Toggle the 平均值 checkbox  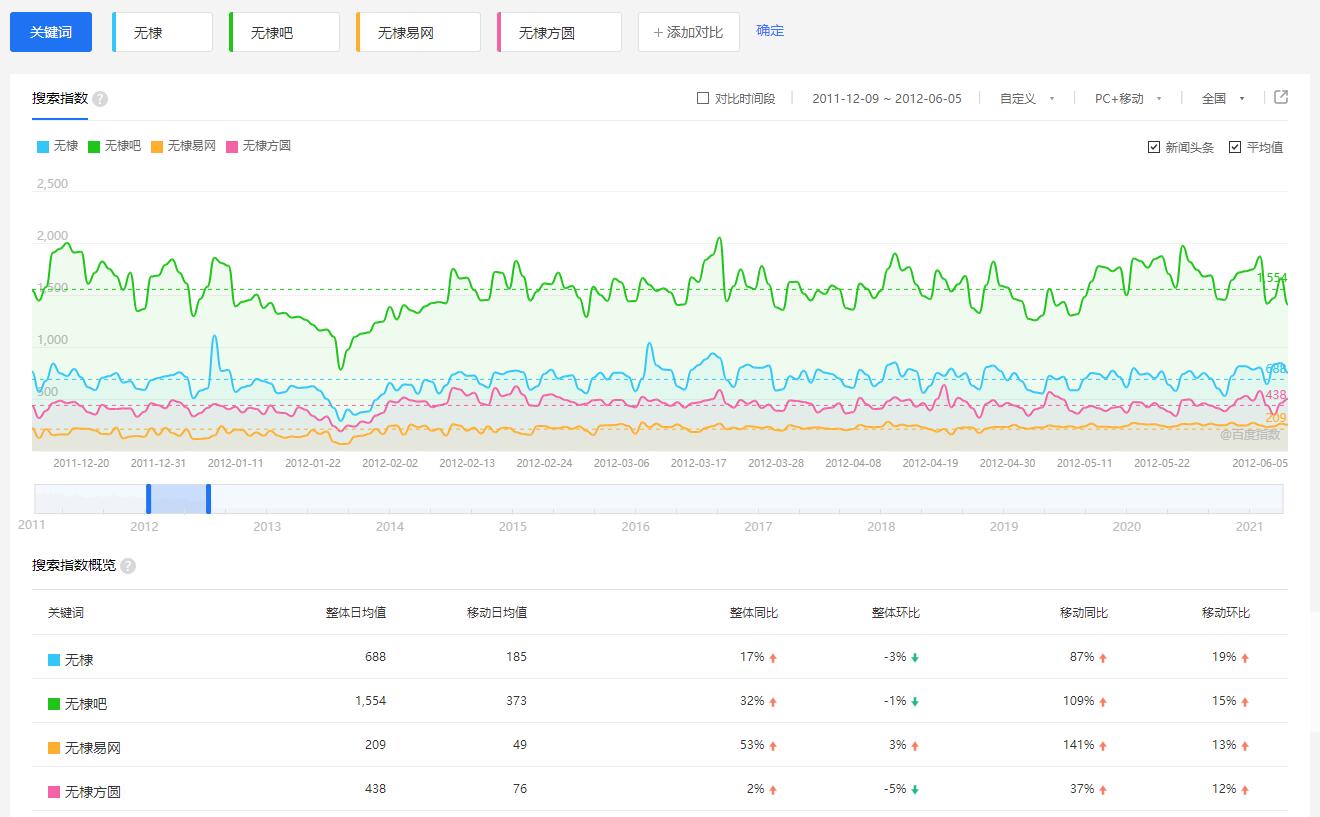point(1235,147)
